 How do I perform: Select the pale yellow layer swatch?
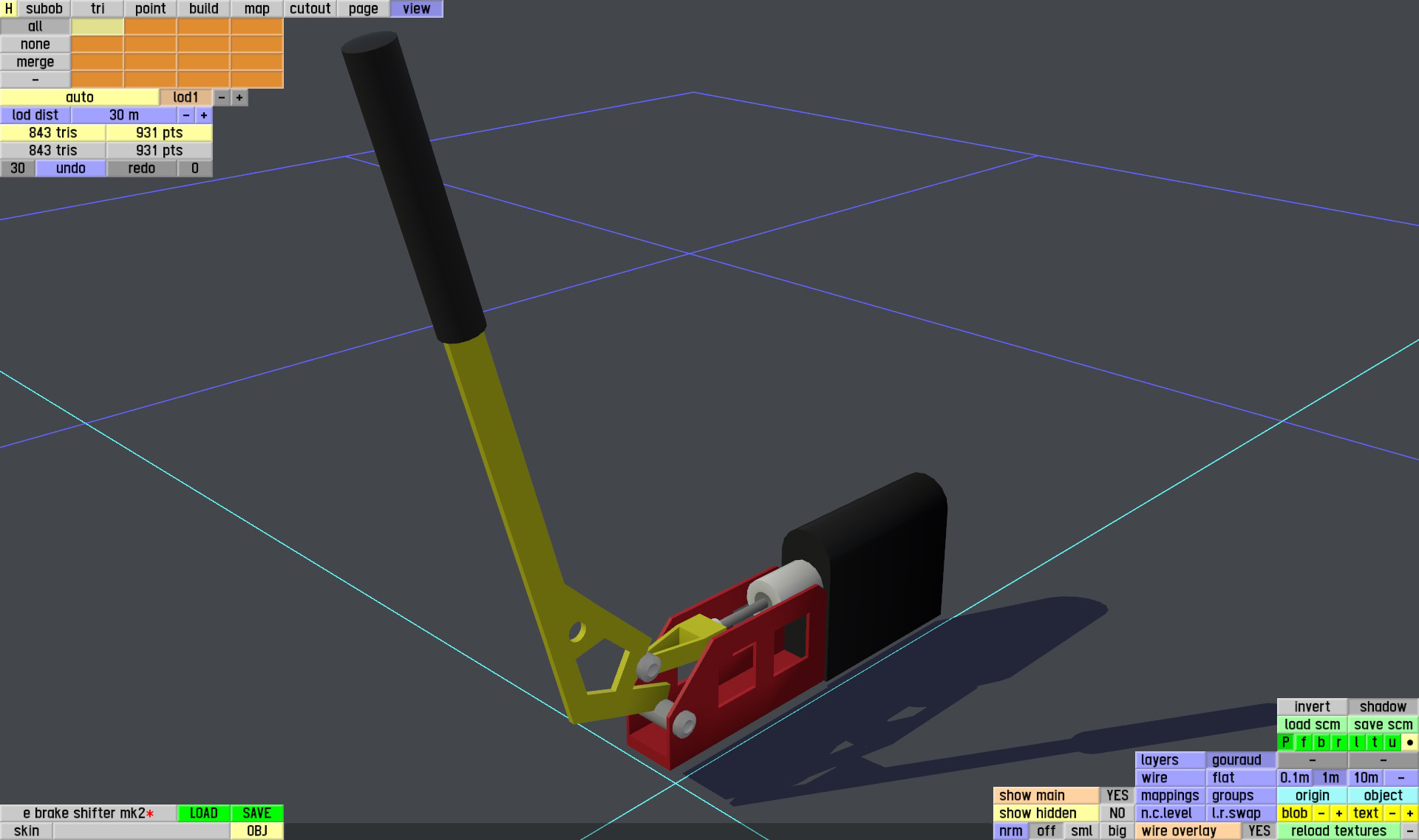[x=97, y=27]
